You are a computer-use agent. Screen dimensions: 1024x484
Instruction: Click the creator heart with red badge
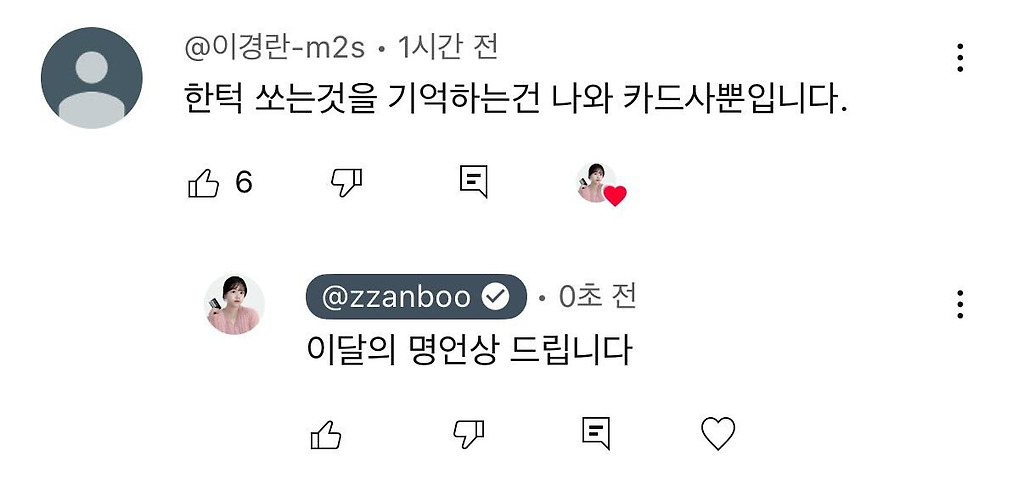601,185
